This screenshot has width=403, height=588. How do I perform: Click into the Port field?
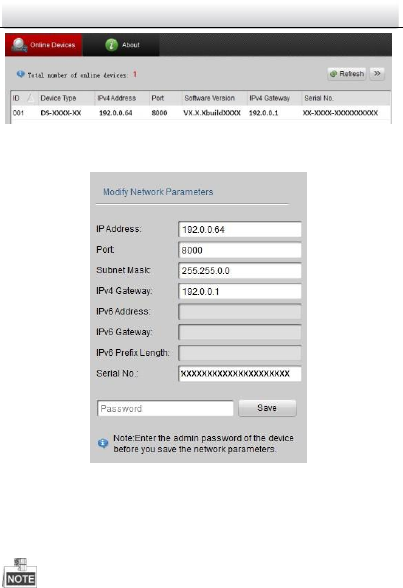pyautogui.click(x=240, y=250)
